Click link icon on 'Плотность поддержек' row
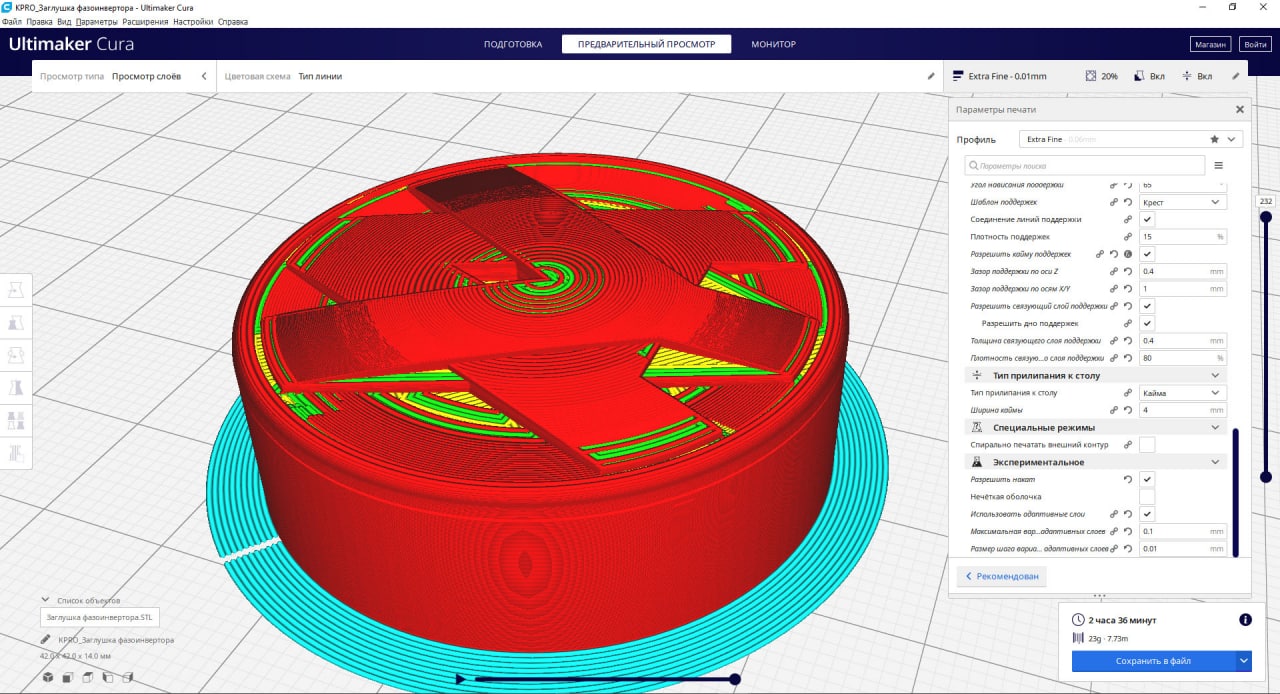This screenshot has width=1280, height=694. 1128,237
